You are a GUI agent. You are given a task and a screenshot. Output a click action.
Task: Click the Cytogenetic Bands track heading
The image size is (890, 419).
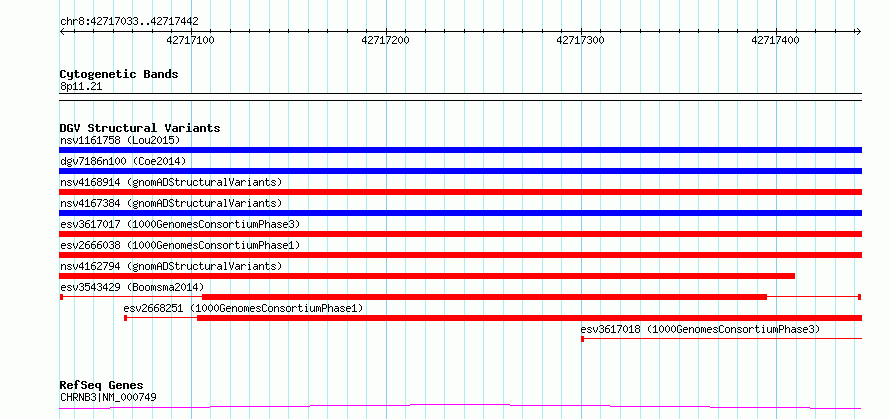tap(119, 74)
